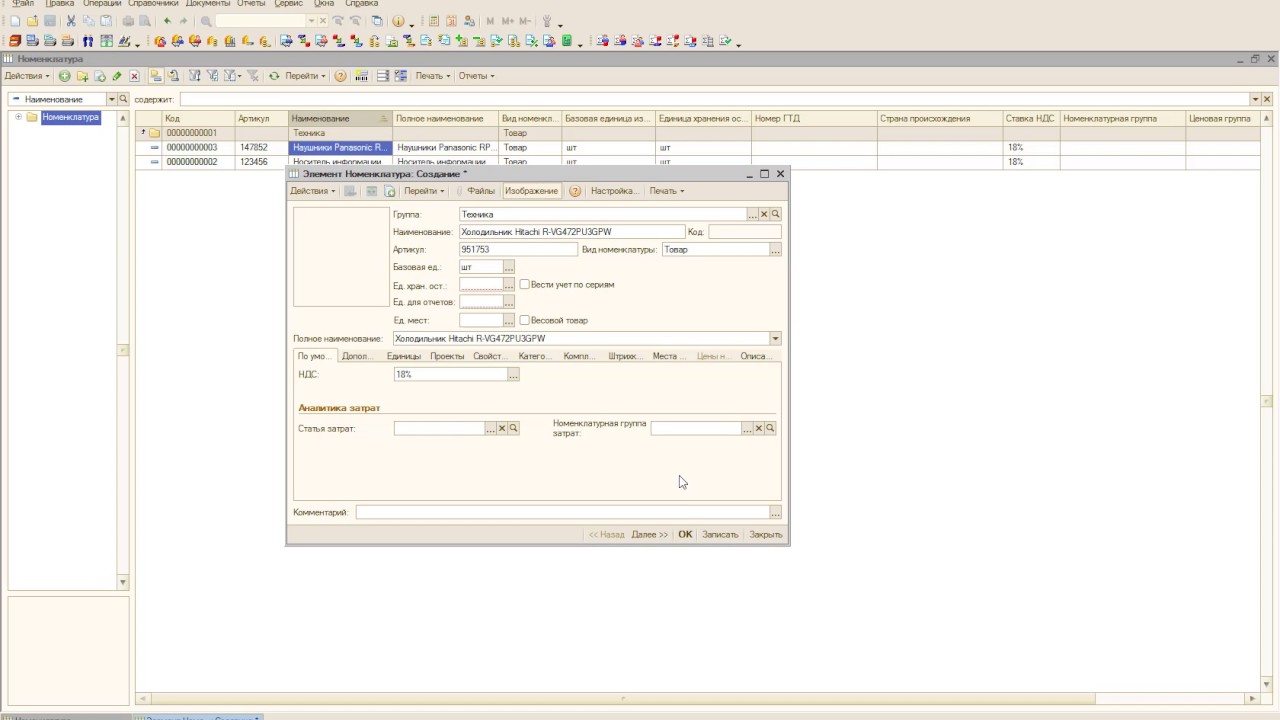Click the search magnifier next to filter dropdown
The height and width of the screenshot is (720, 1280).
(x=124, y=99)
